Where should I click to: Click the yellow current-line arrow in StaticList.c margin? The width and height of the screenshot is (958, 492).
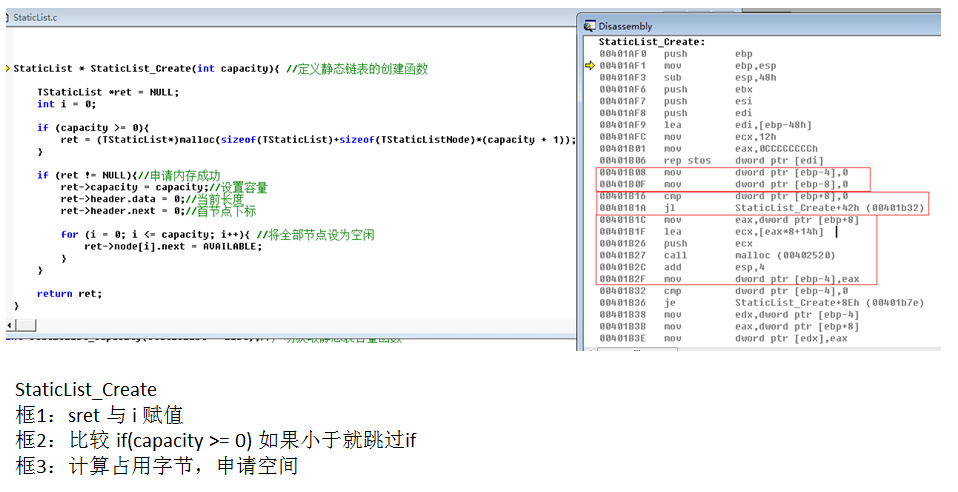click(8, 68)
